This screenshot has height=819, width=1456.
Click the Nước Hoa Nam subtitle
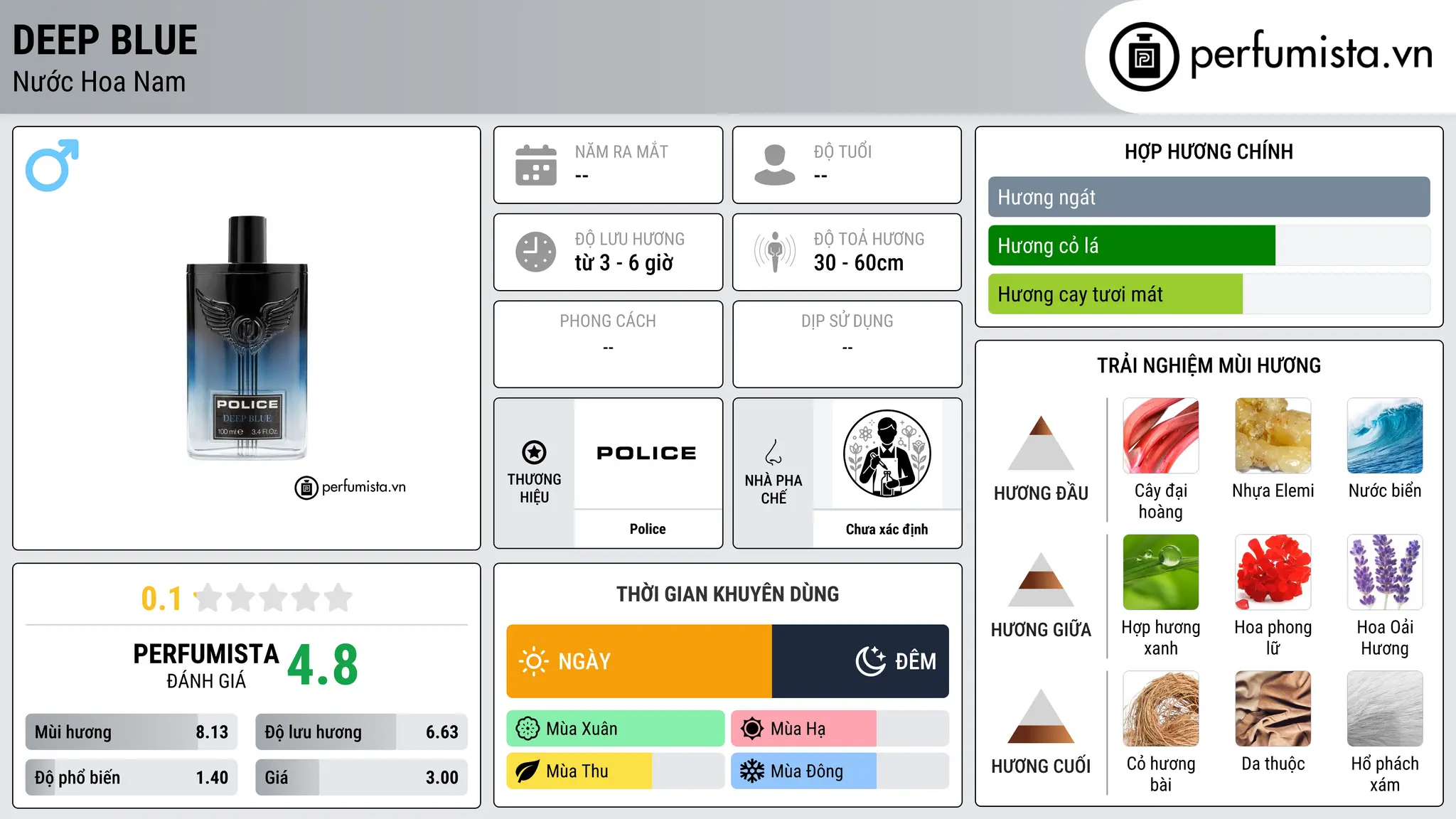click(100, 82)
